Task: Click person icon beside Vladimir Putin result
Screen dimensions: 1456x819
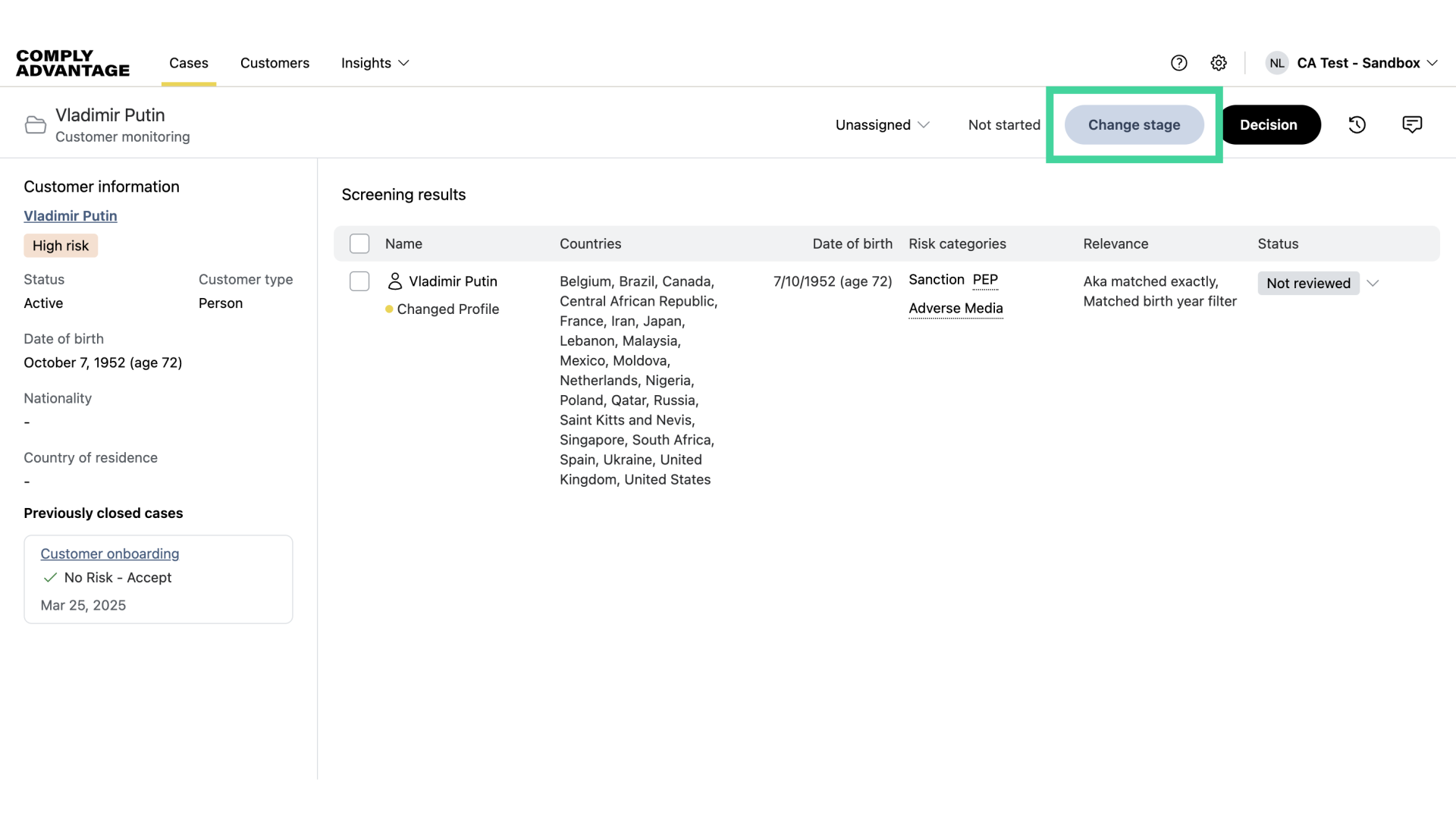Action: (395, 281)
